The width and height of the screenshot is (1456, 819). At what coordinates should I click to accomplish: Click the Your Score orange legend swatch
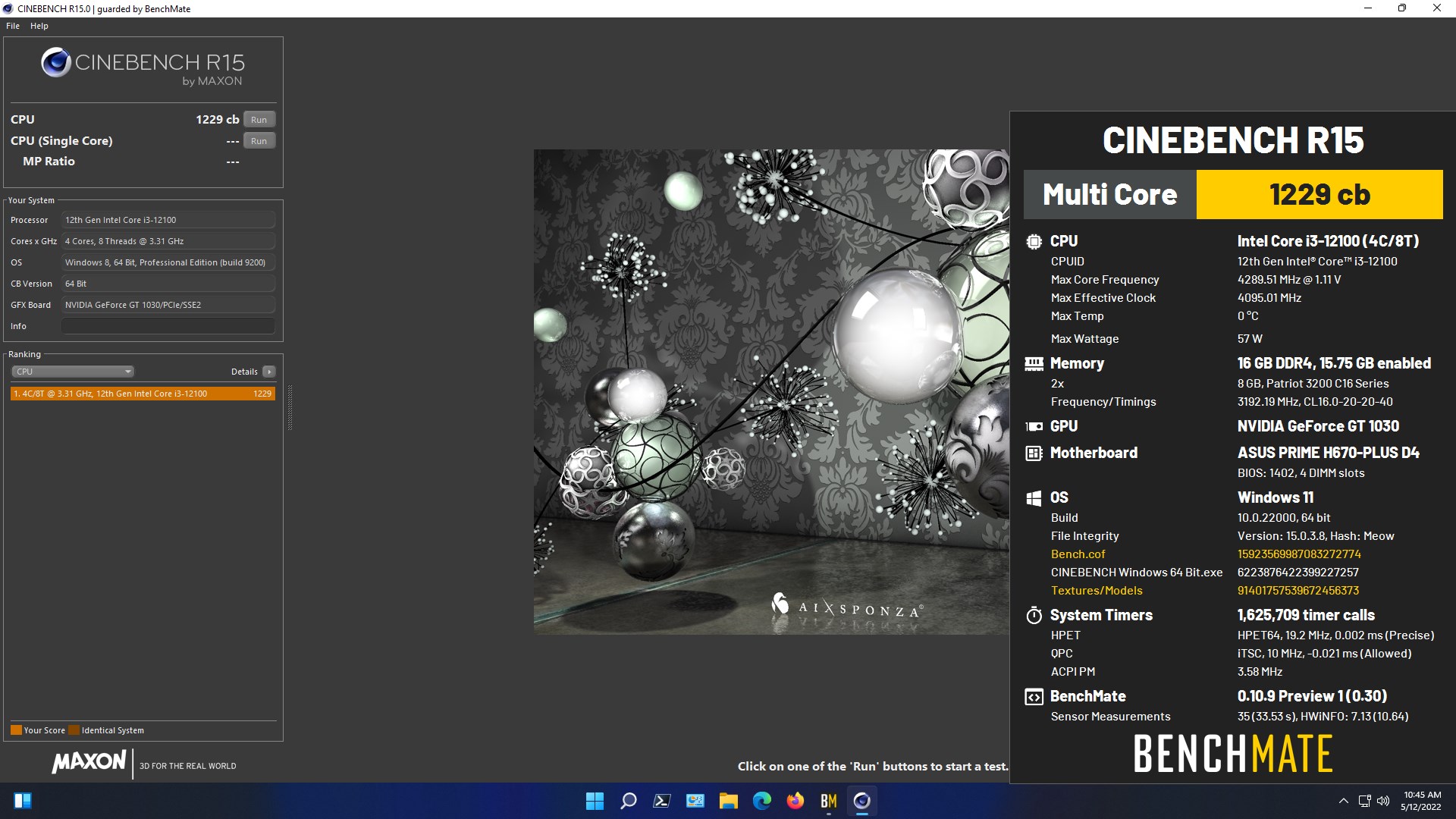click(x=16, y=730)
